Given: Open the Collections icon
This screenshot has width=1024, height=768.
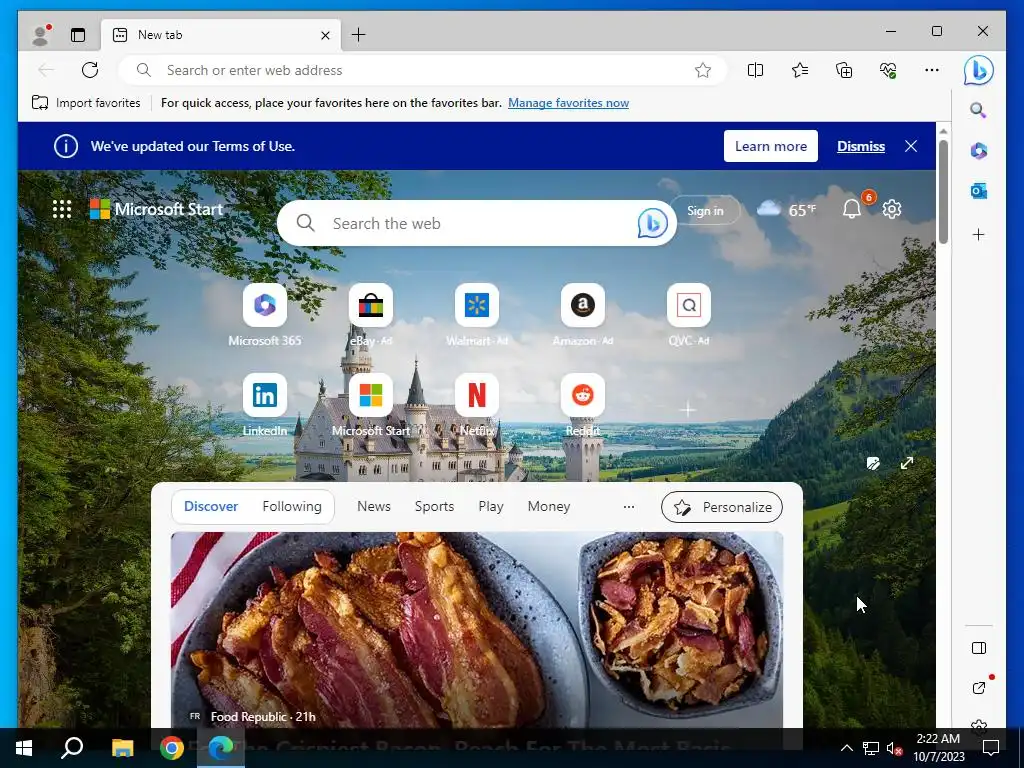Looking at the screenshot, I should (x=844, y=70).
